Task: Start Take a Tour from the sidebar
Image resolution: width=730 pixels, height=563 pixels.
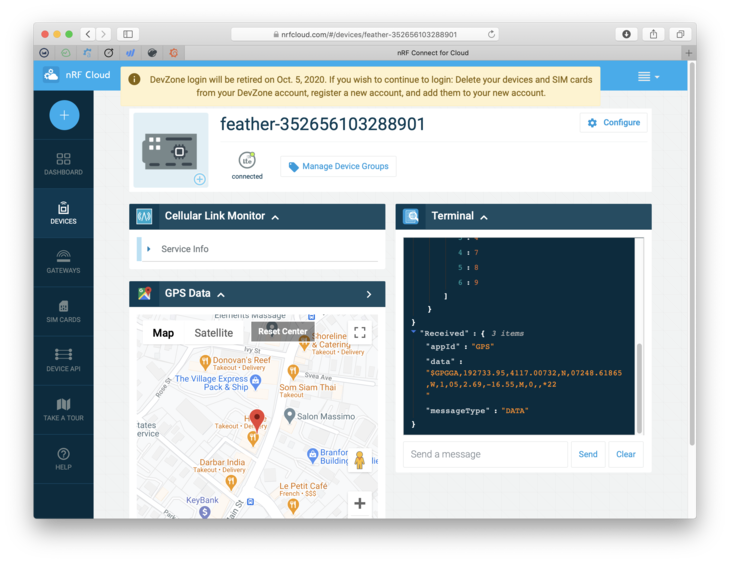Action: coord(63,410)
